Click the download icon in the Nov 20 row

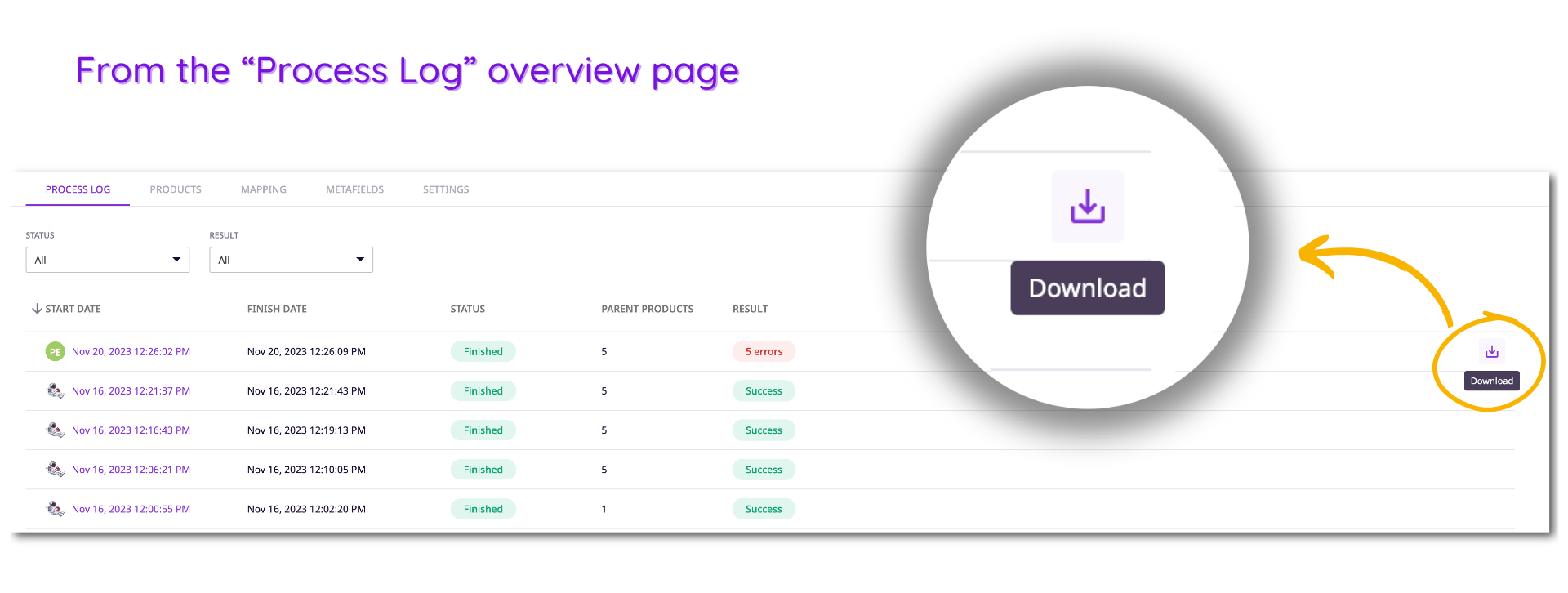[1491, 351]
